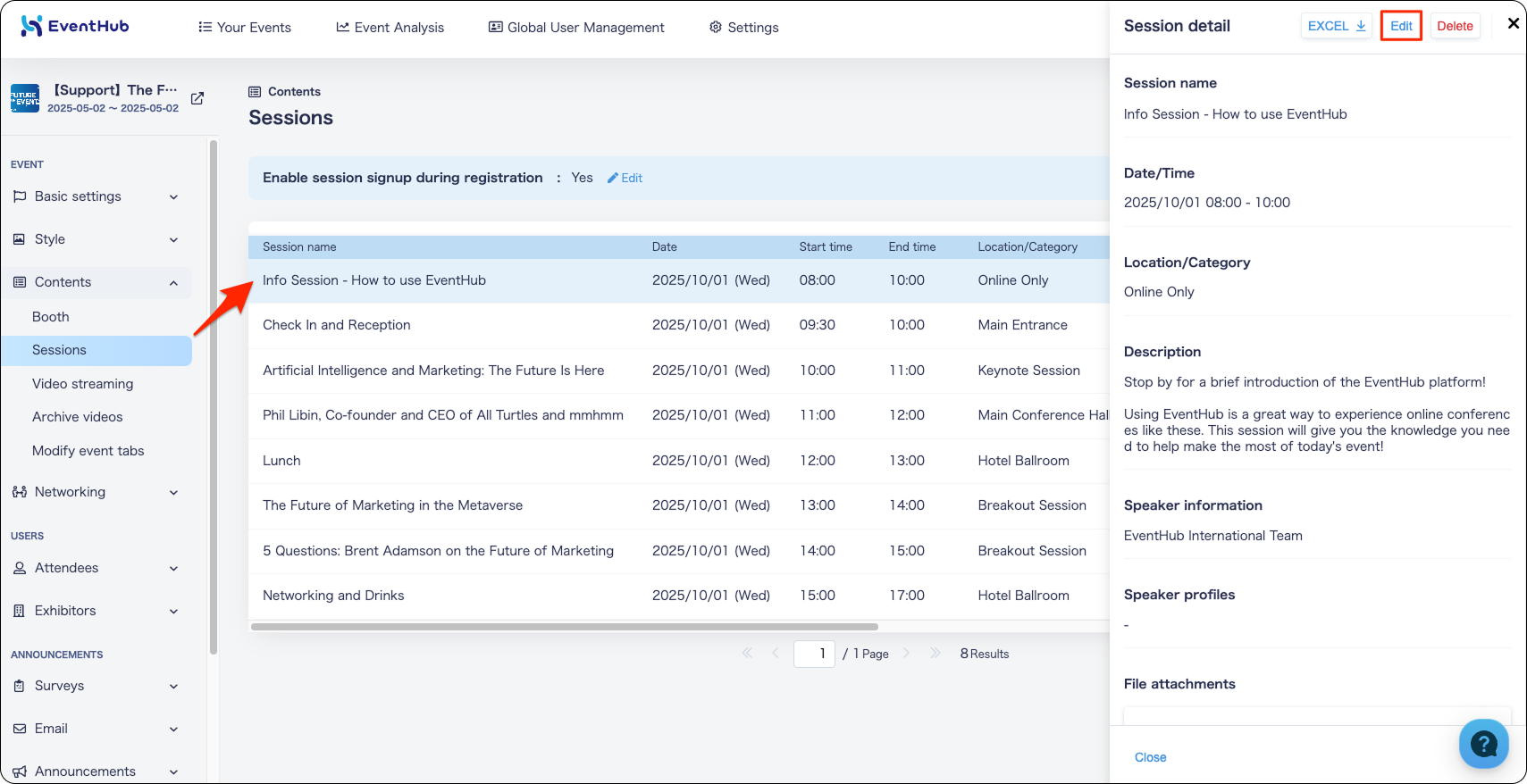The width and height of the screenshot is (1527, 784).
Task: Download session as EXCEL
Action: pos(1336,26)
